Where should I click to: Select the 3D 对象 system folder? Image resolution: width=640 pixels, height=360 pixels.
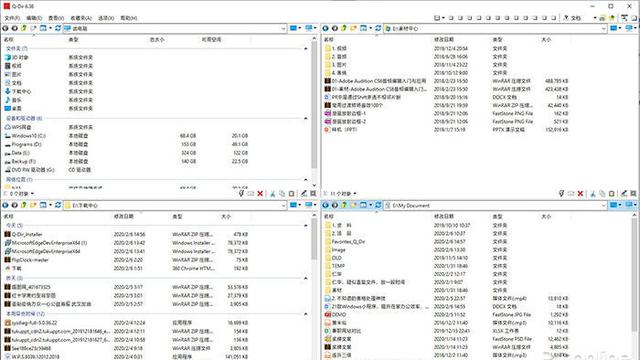[x=16, y=58]
